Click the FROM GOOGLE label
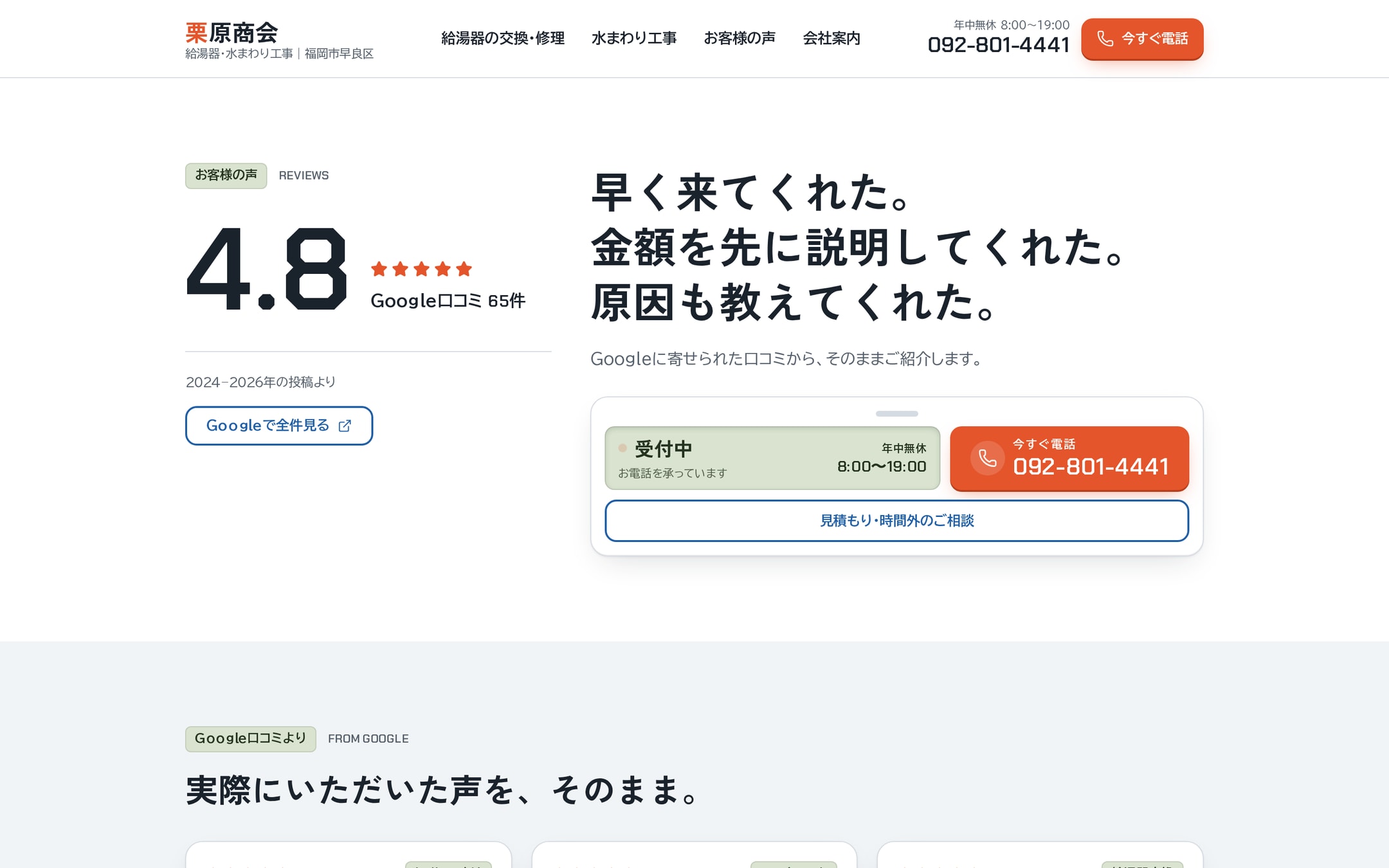This screenshot has height=868, width=1389. click(368, 739)
